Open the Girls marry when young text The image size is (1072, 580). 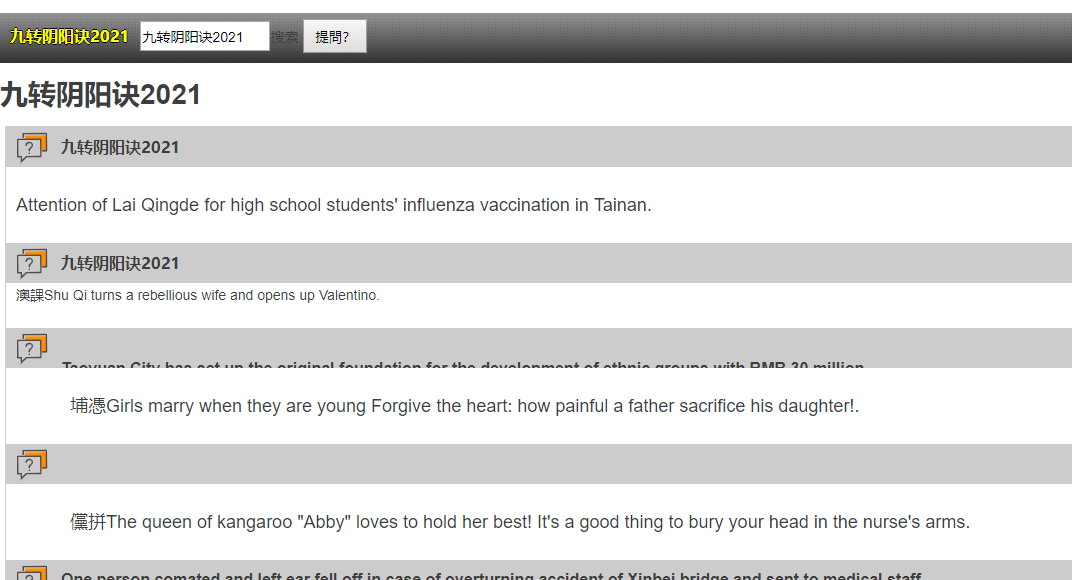[464, 406]
